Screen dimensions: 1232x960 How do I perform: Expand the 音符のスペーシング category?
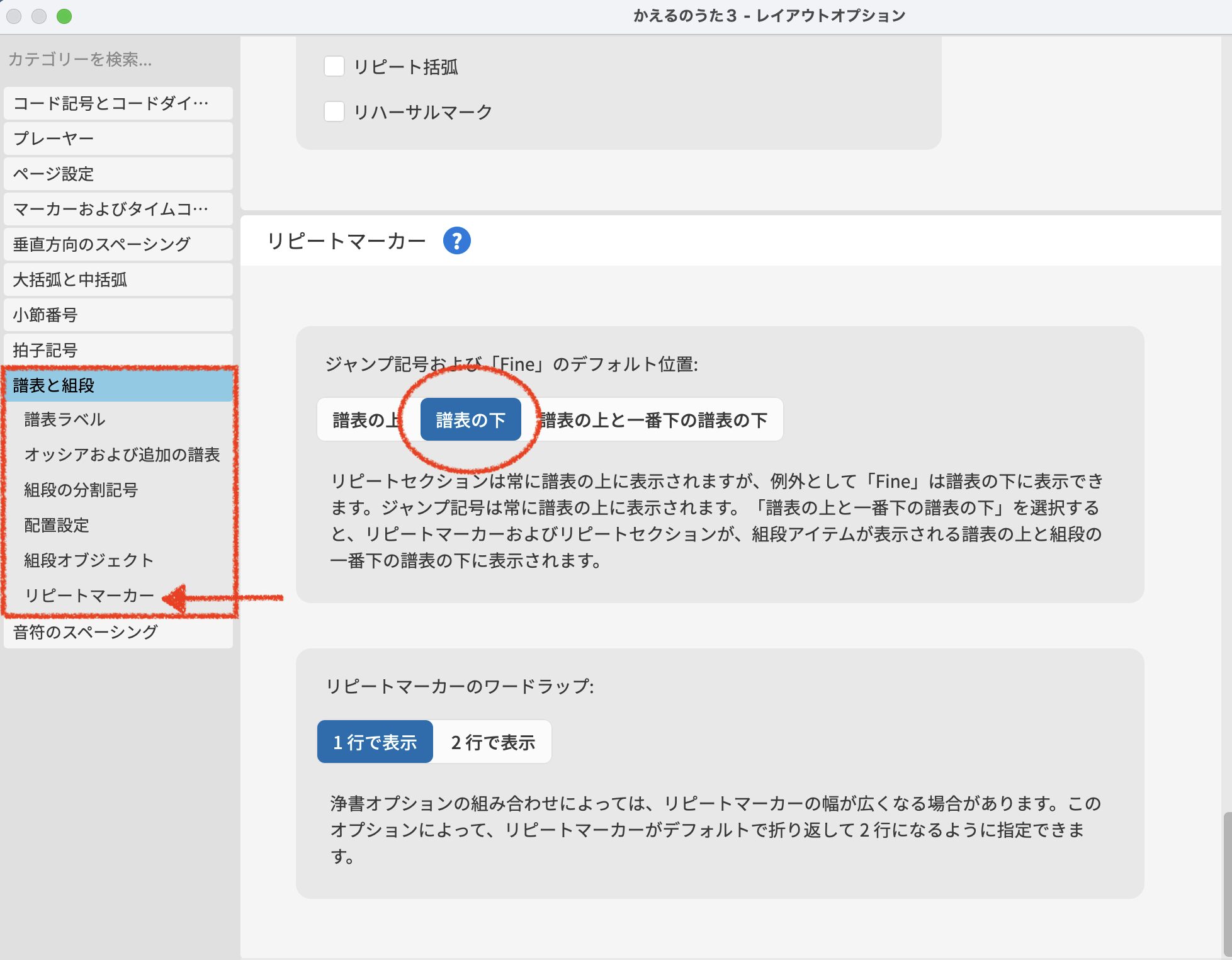click(x=118, y=631)
